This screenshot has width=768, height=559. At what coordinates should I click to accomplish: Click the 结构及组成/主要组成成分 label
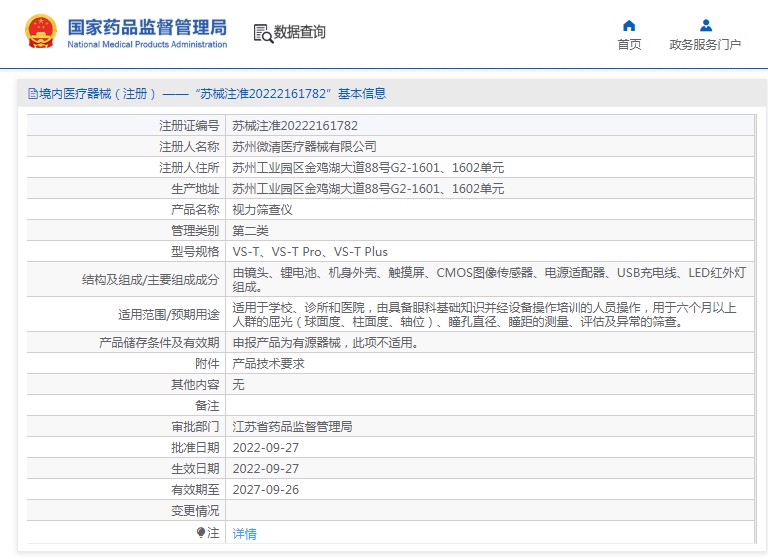(150, 280)
